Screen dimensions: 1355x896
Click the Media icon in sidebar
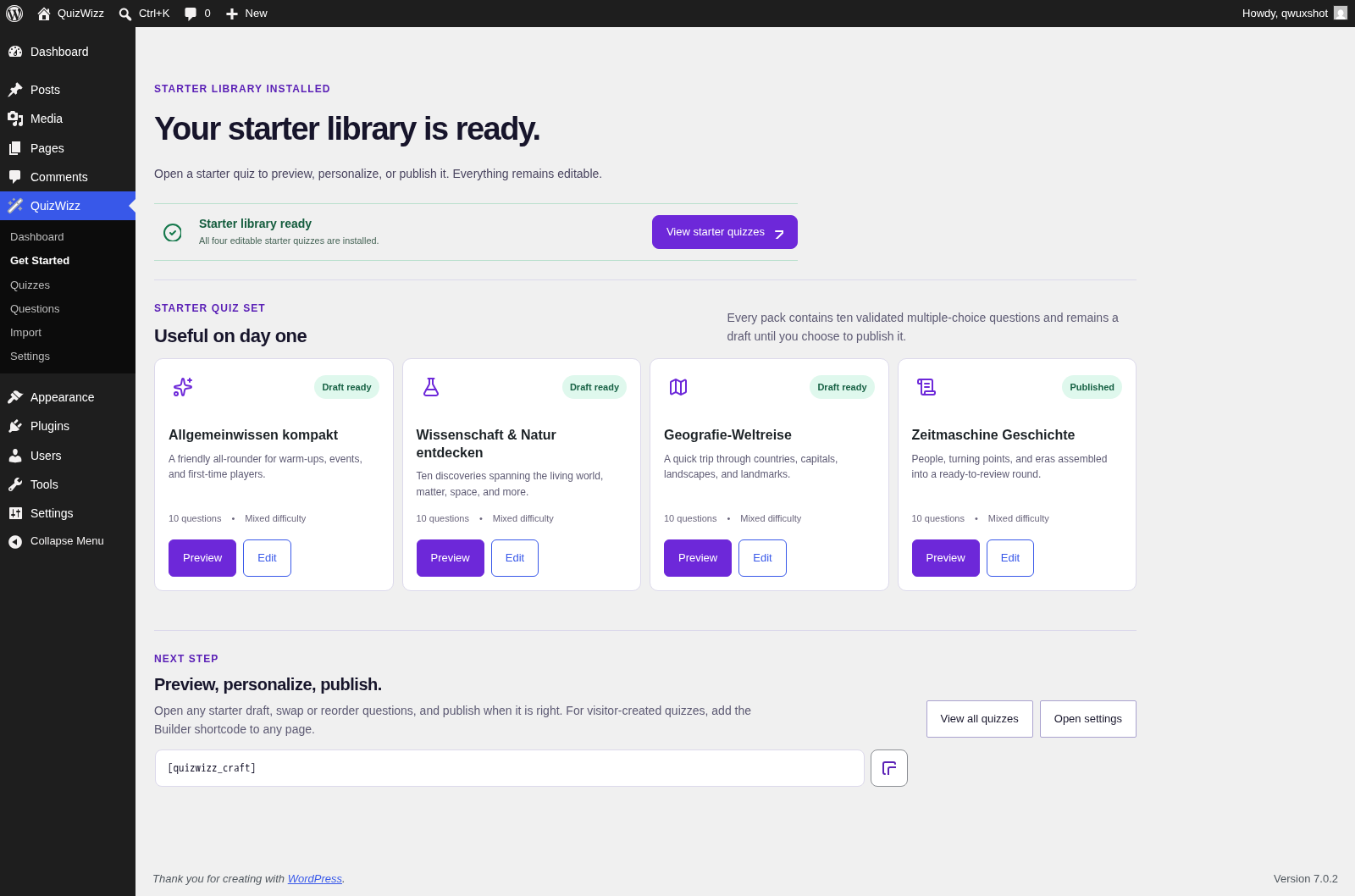[15, 119]
